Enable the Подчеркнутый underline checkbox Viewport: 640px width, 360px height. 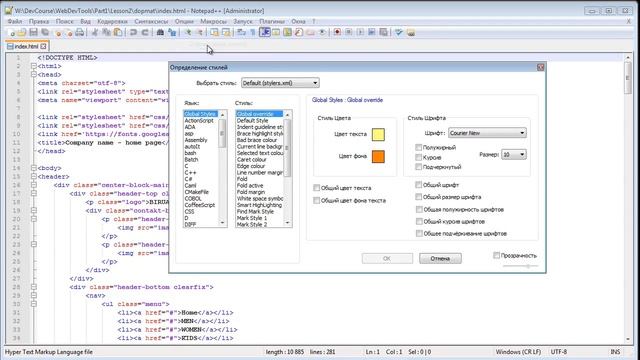point(418,167)
